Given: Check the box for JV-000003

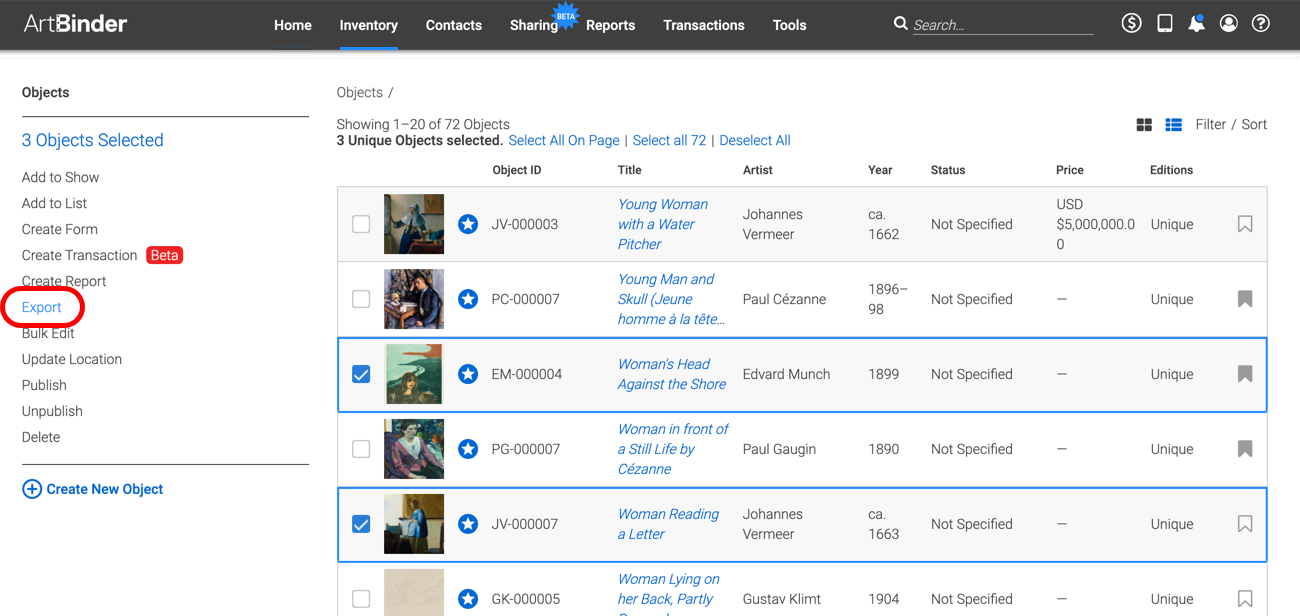Looking at the screenshot, I should 361,224.
